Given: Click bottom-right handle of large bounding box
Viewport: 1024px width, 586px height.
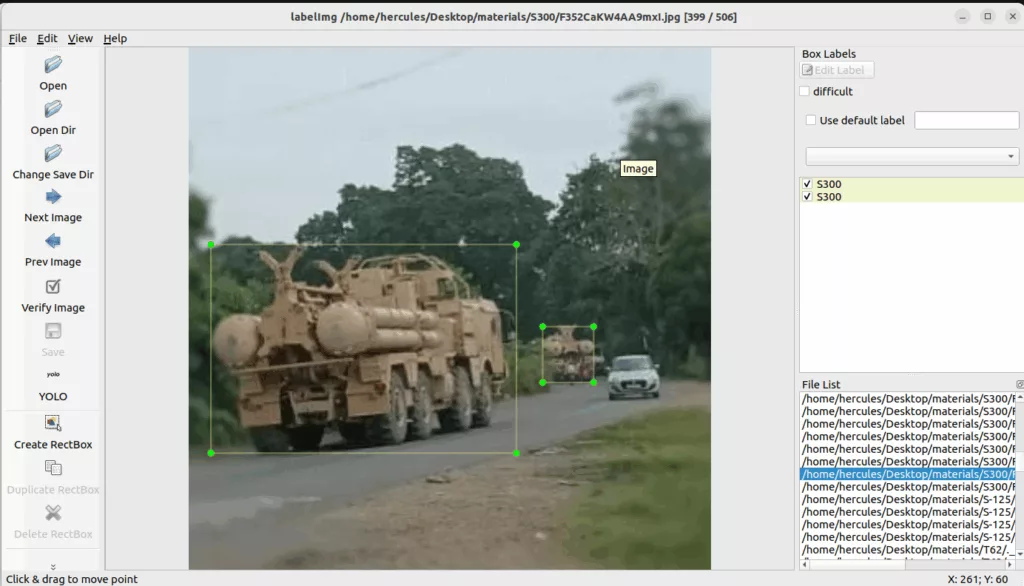Looking at the screenshot, I should click(517, 453).
